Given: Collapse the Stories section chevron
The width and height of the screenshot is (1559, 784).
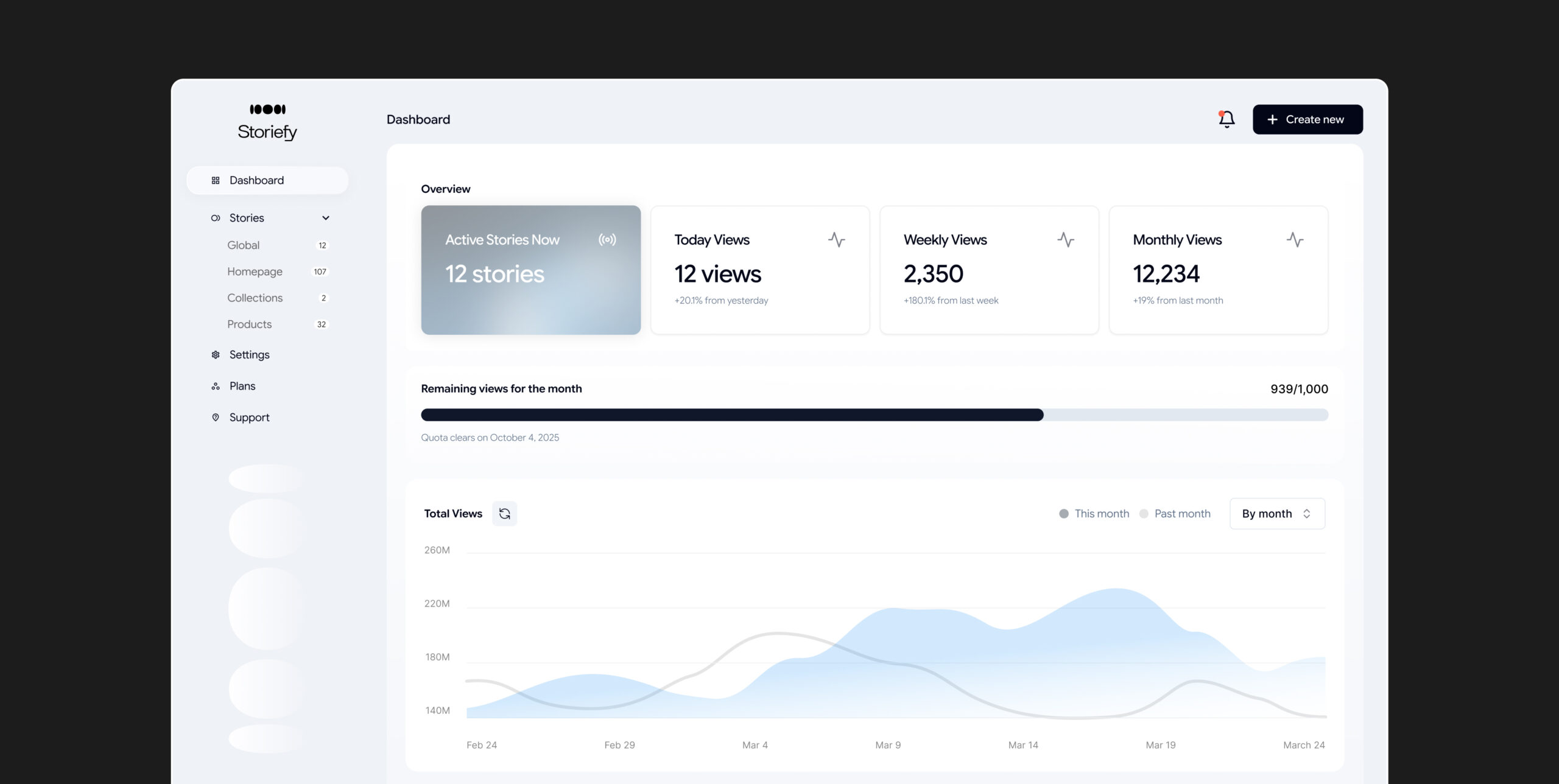Looking at the screenshot, I should 326,218.
